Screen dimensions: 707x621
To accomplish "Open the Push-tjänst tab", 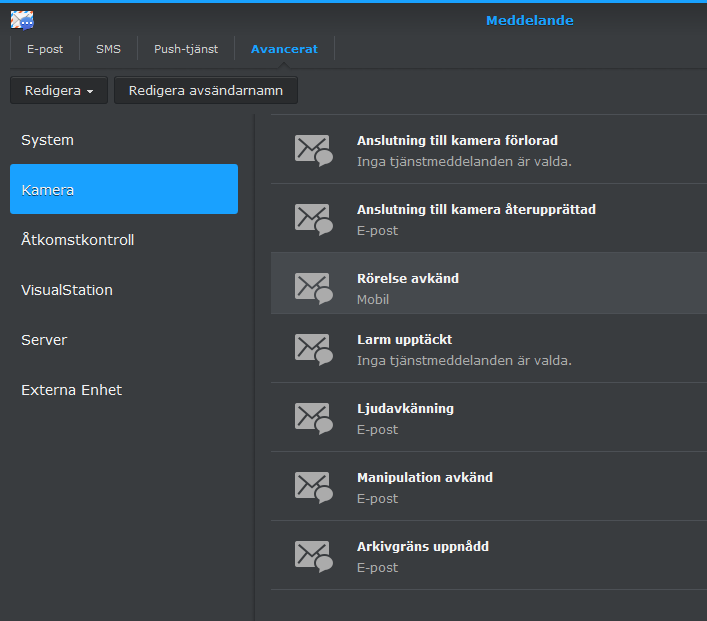I will tap(186, 49).
